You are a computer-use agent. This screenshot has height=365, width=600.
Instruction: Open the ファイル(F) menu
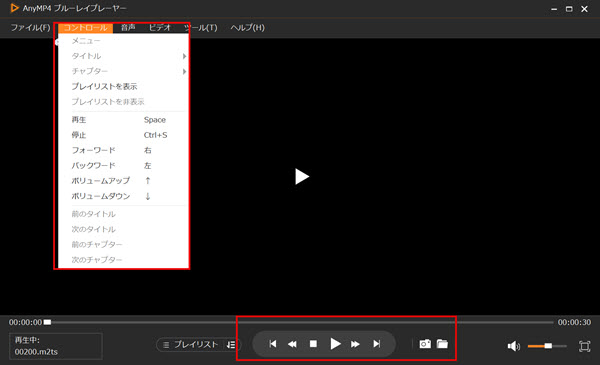(x=30, y=28)
